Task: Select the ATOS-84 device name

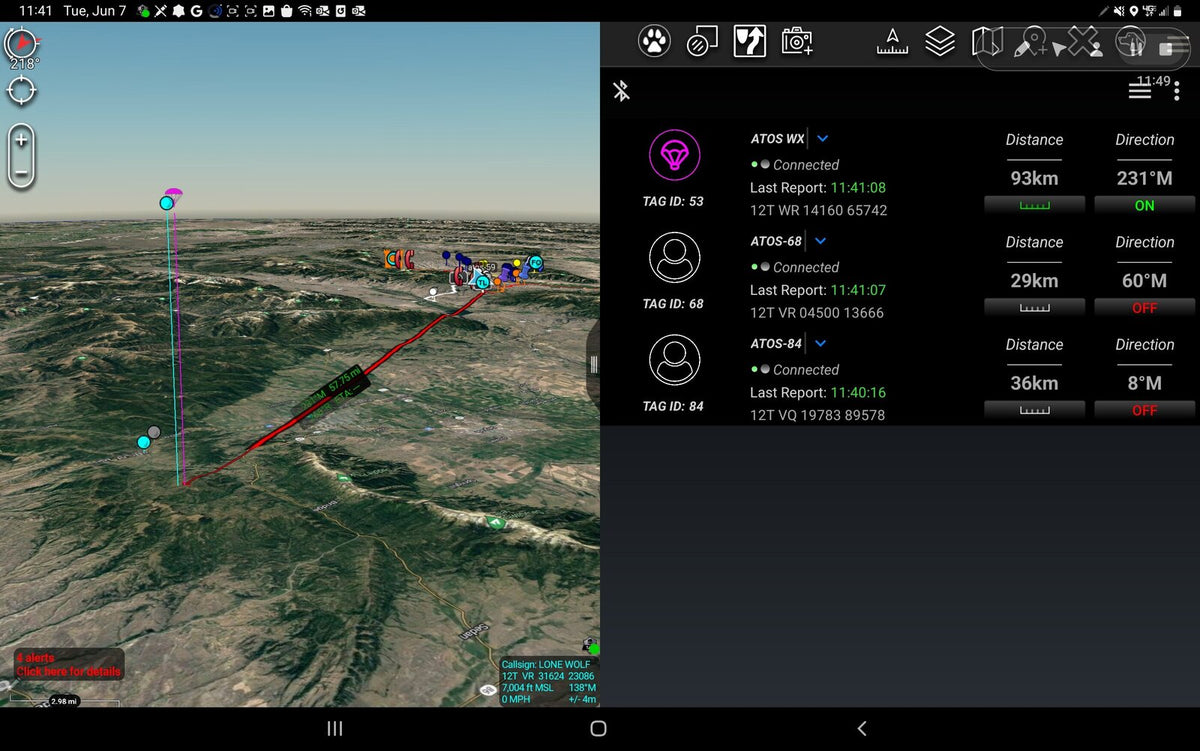Action: (776, 343)
